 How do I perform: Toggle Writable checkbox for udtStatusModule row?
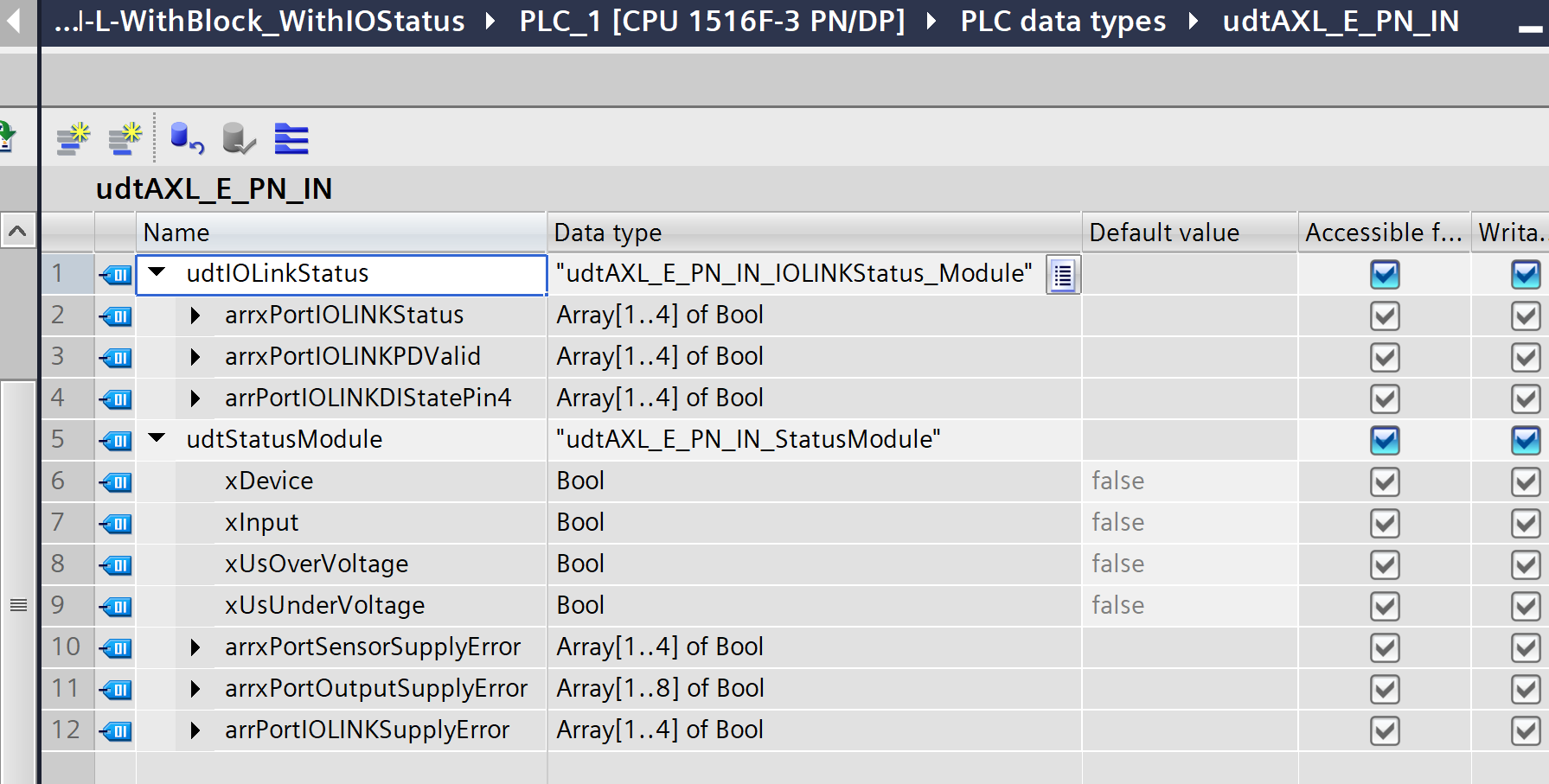(1525, 440)
